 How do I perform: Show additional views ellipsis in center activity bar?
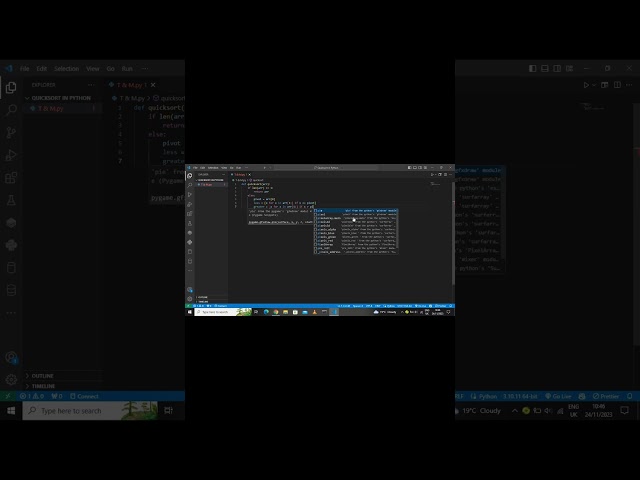[x=190, y=270]
